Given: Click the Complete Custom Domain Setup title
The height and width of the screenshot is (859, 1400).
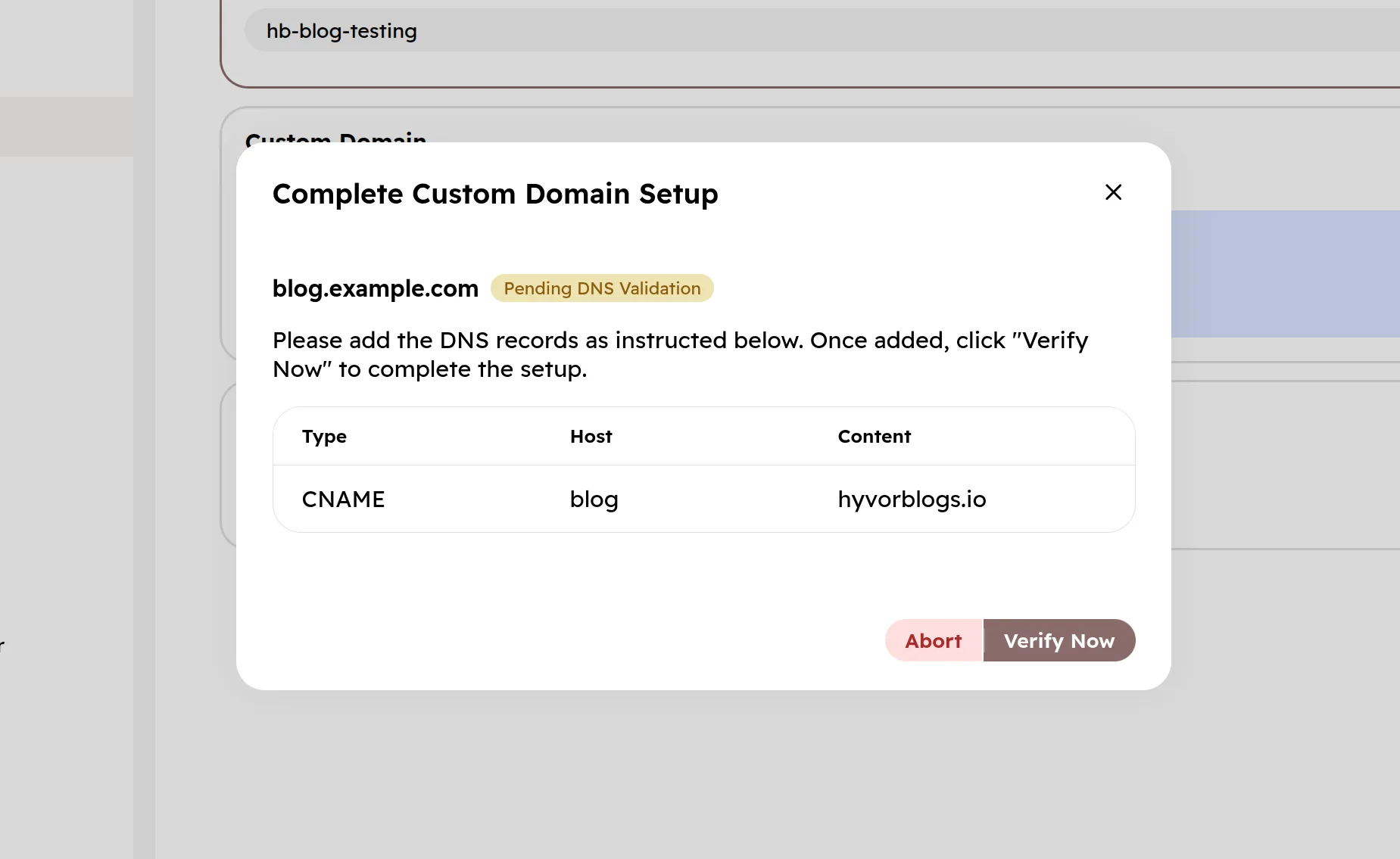Looking at the screenshot, I should [x=495, y=194].
